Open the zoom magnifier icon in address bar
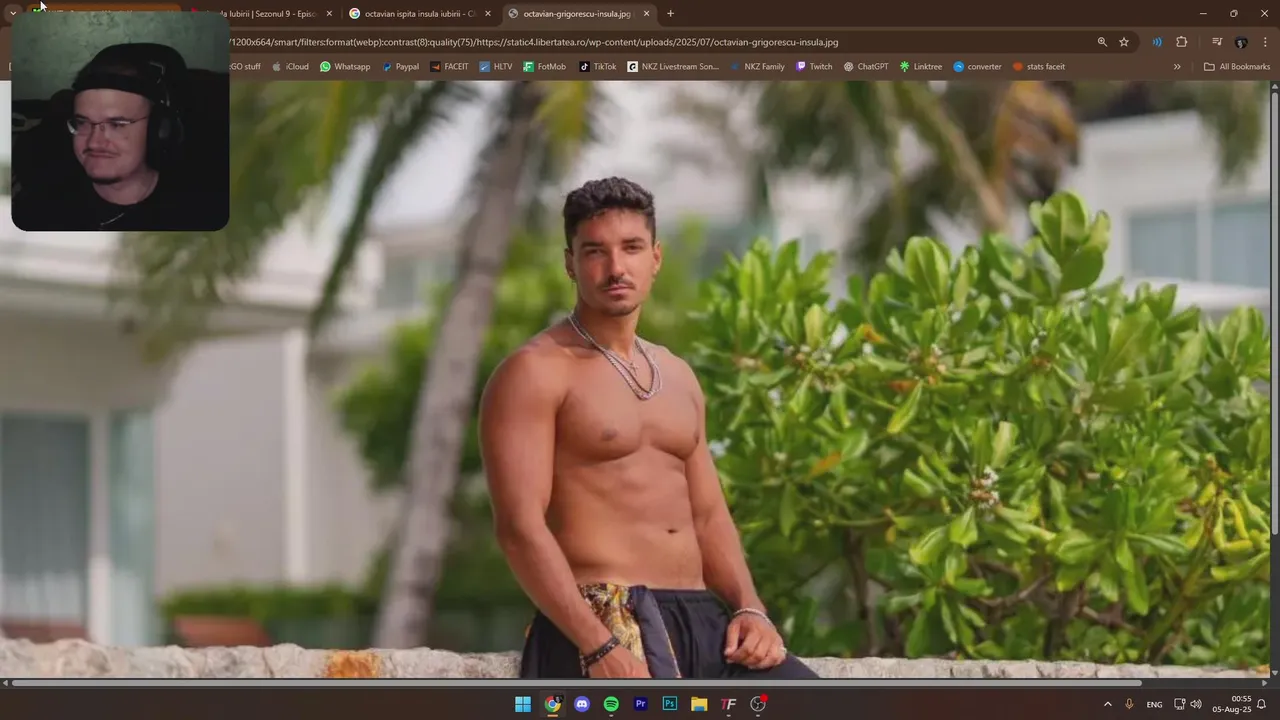 [x=1102, y=42]
